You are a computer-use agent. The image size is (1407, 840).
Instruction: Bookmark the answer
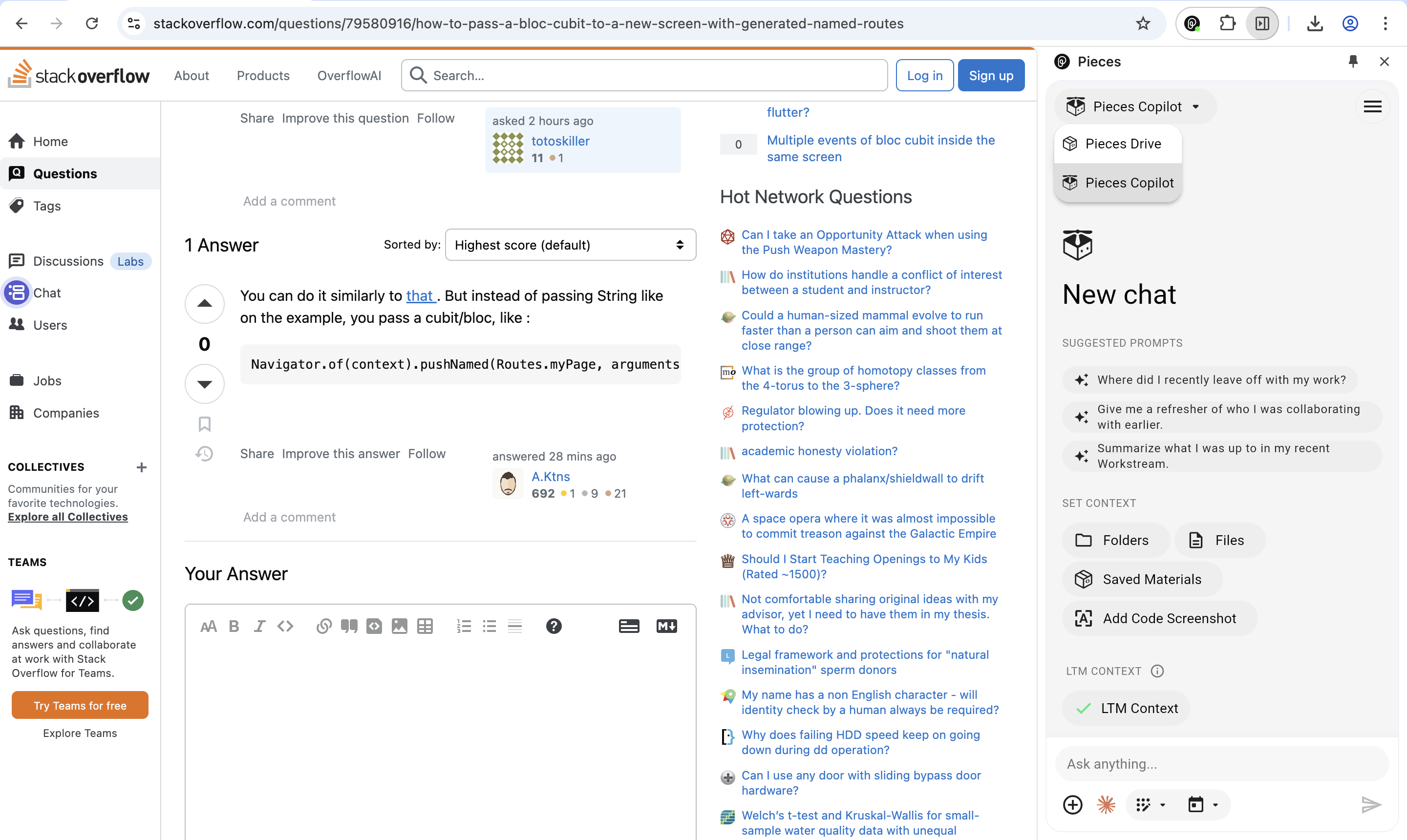204,424
